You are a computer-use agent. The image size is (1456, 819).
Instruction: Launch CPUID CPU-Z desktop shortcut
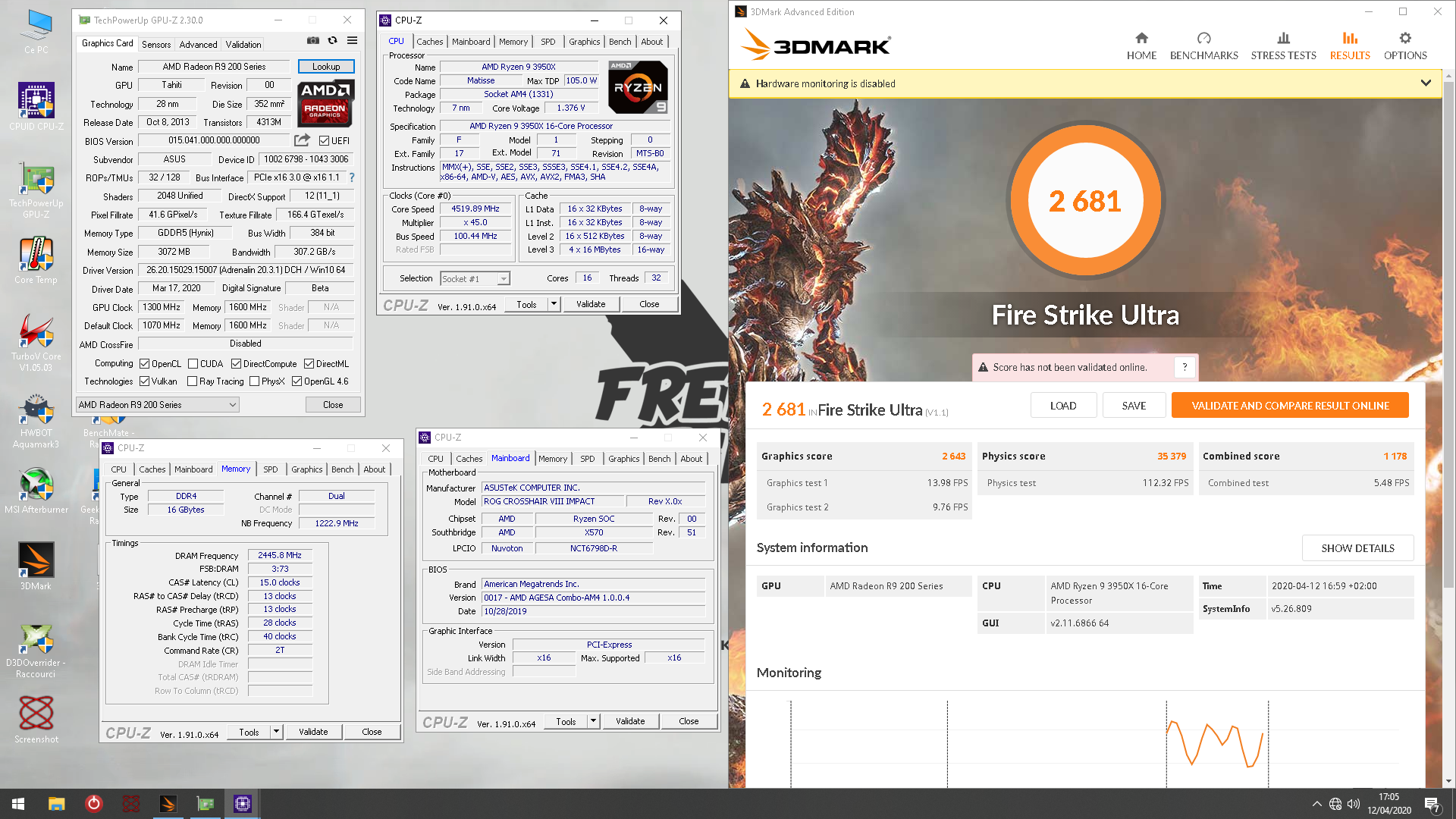click(36, 106)
